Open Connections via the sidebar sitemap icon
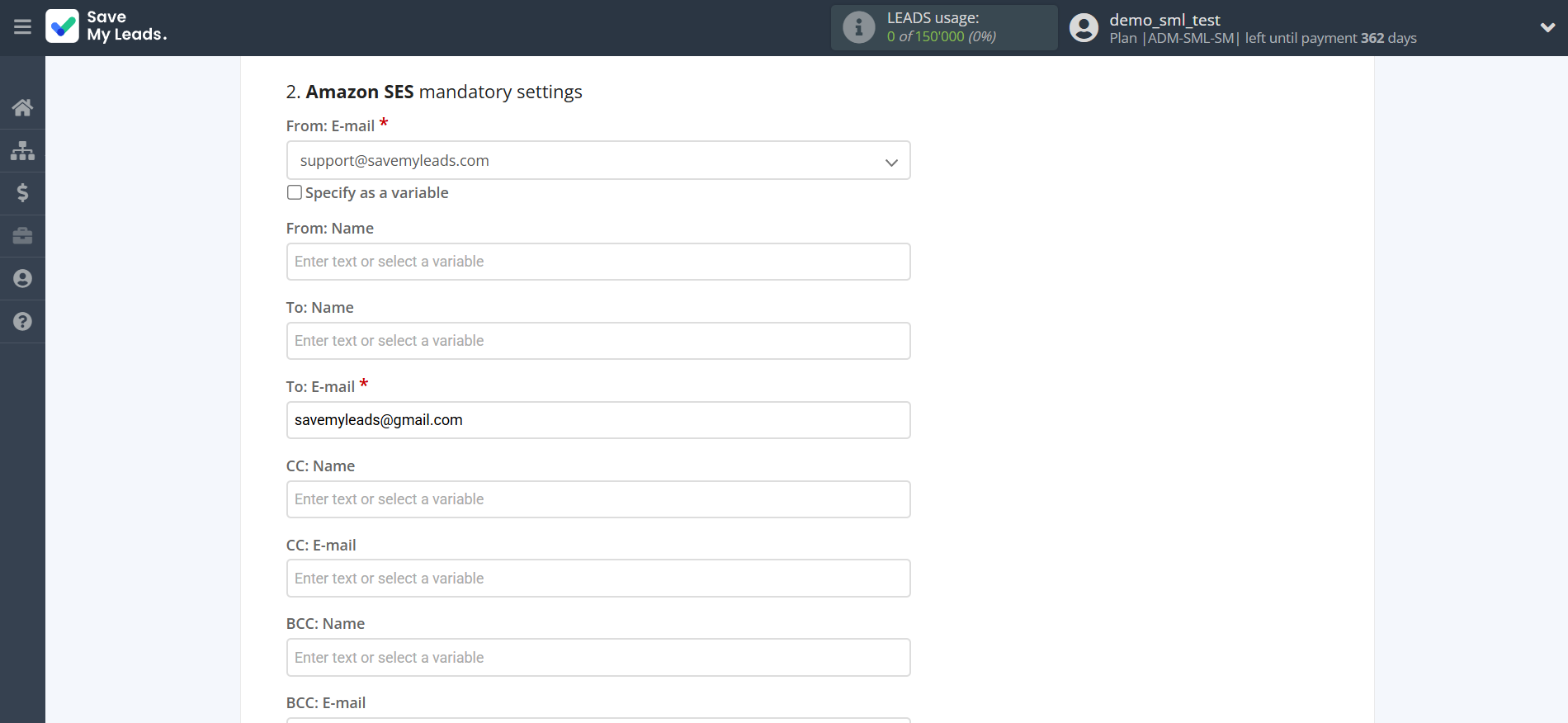The width and height of the screenshot is (1568, 723). coord(22,150)
